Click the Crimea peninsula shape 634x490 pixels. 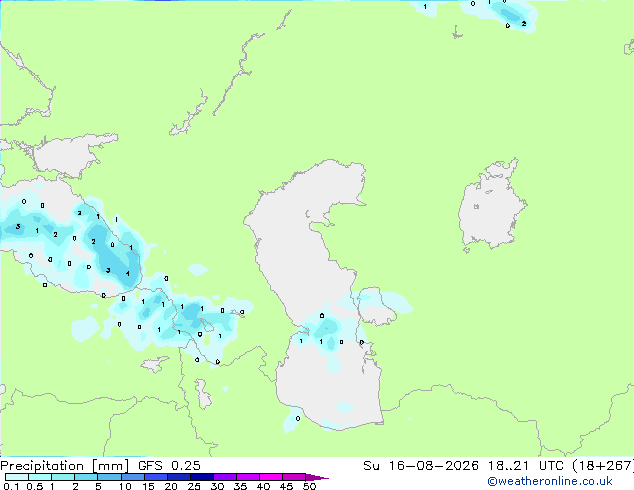pyautogui.click(x=73, y=156)
